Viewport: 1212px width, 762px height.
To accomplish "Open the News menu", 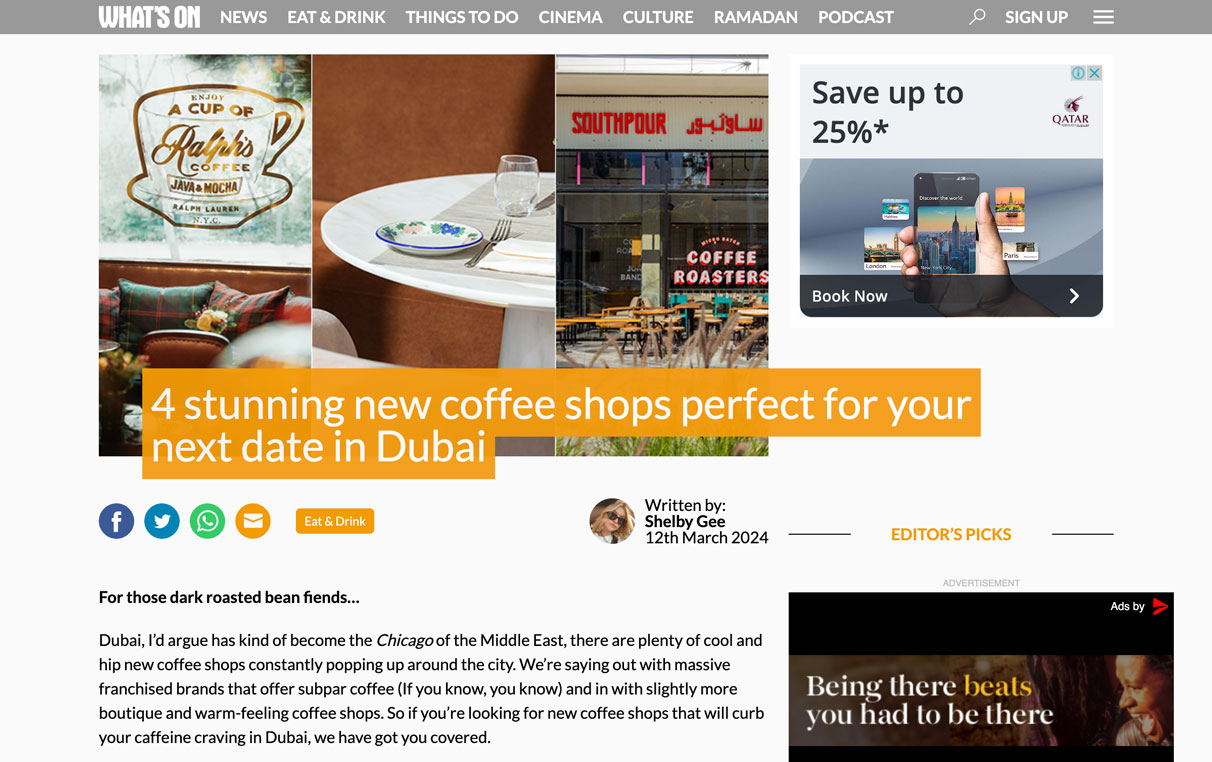I will pos(243,17).
